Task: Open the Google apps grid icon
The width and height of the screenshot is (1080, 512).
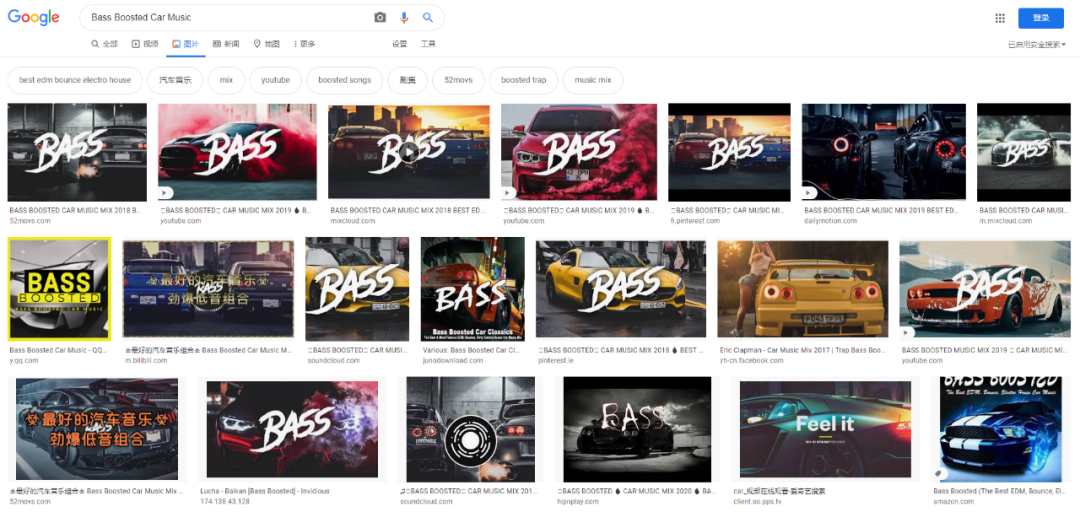Action: [x=1000, y=18]
